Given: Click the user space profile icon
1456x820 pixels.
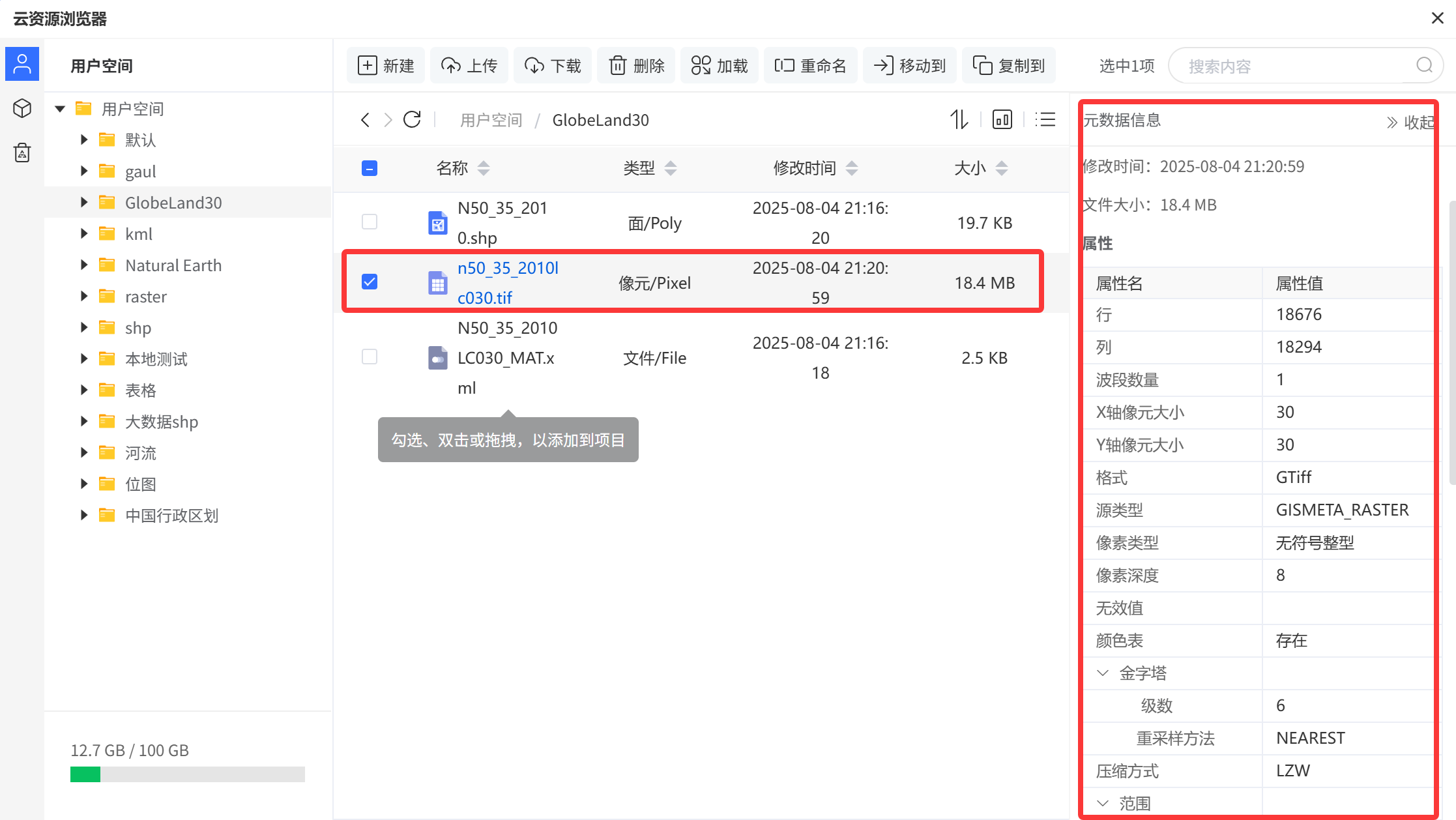Looking at the screenshot, I should pyautogui.click(x=22, y=64).
